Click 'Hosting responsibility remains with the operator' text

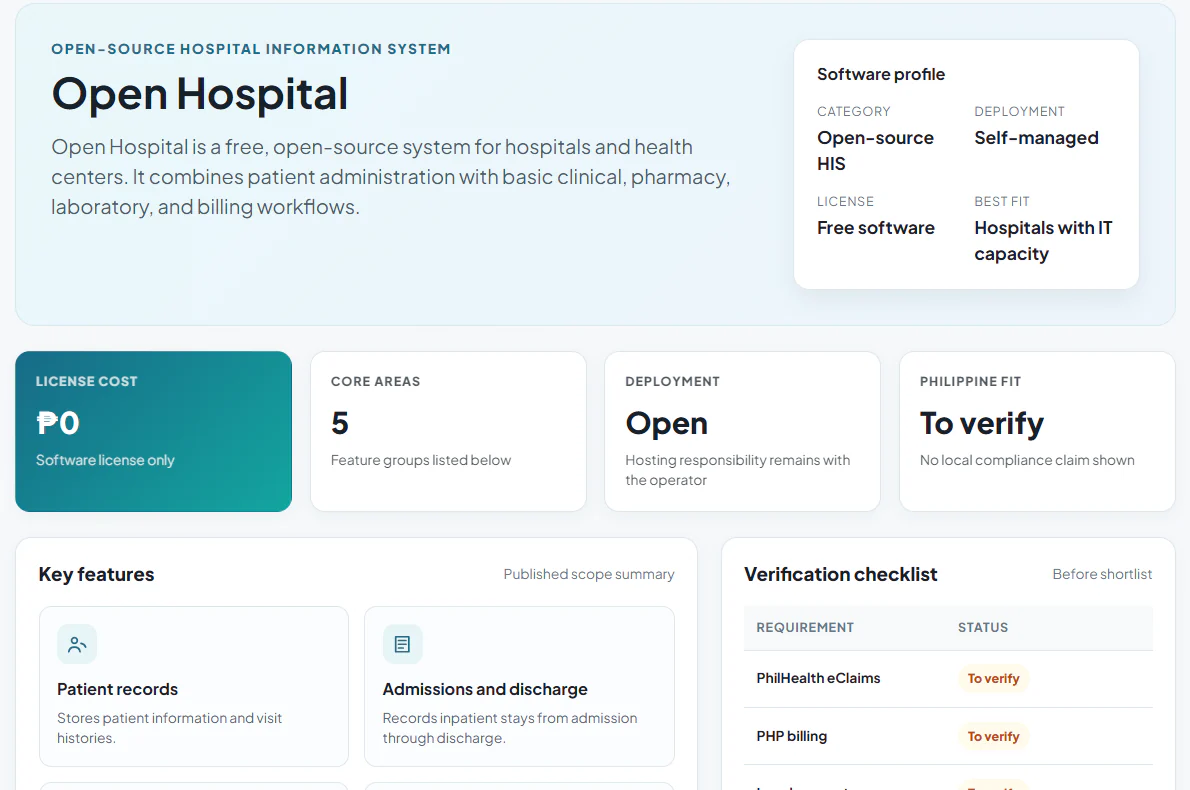738,470
